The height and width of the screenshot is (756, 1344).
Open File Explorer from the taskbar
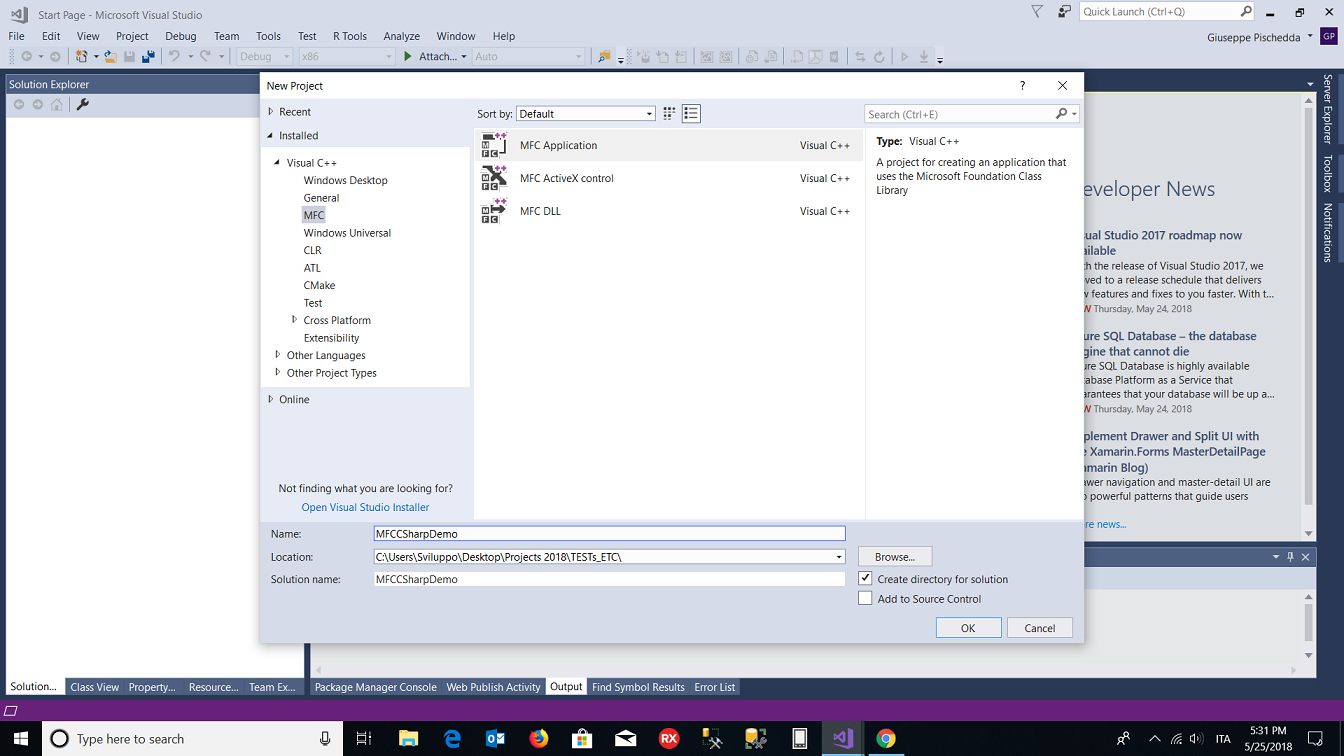tap(408, 739)
